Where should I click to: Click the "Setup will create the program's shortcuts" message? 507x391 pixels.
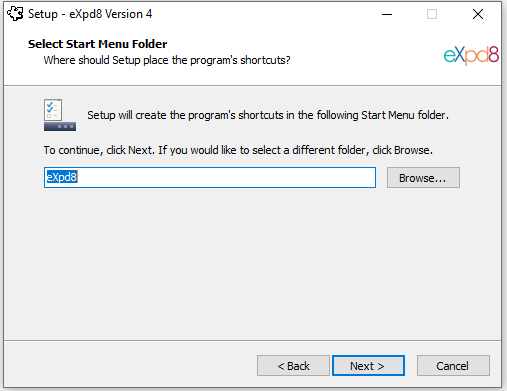(268, 115)
